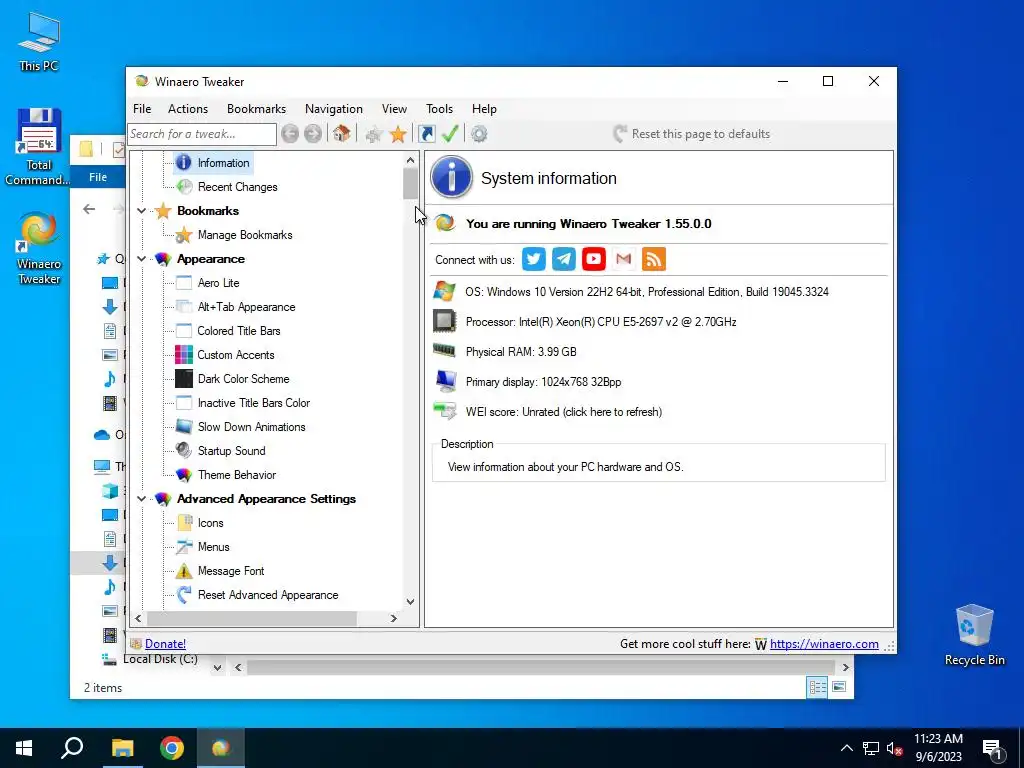Click the Donate! link
Viewport: 1024px width, 768px height.
pyautogui.click(x=165, y=644)
